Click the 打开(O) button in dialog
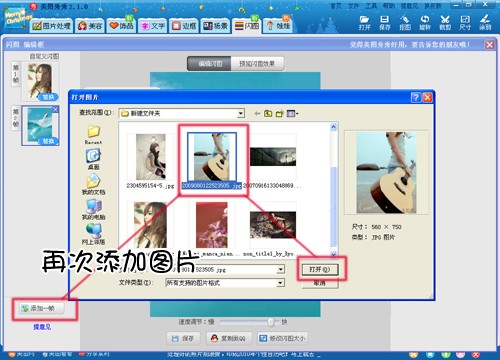The width and height of the screenshot is (500, 360). pos(320,269)
